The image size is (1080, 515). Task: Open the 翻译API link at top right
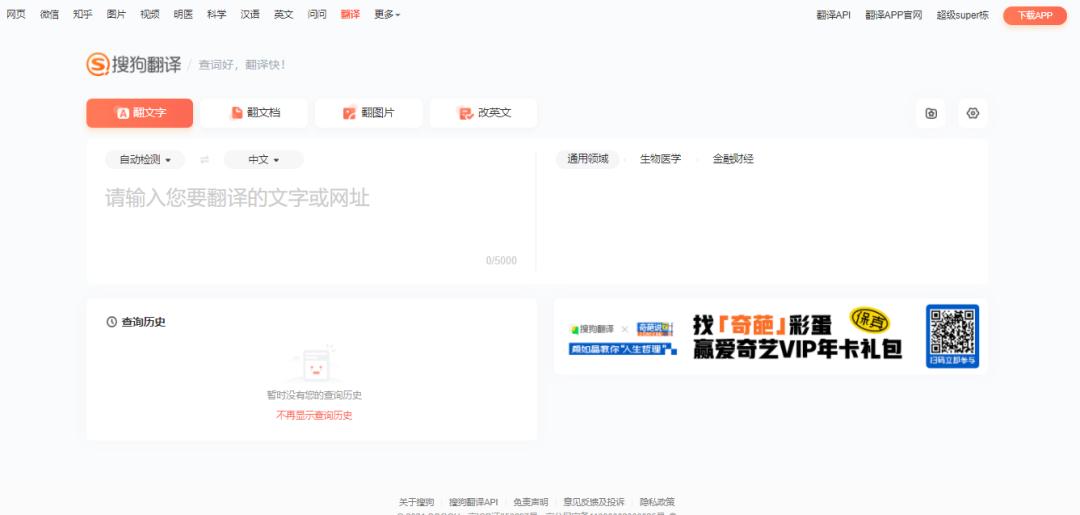(x=833, y=15)
